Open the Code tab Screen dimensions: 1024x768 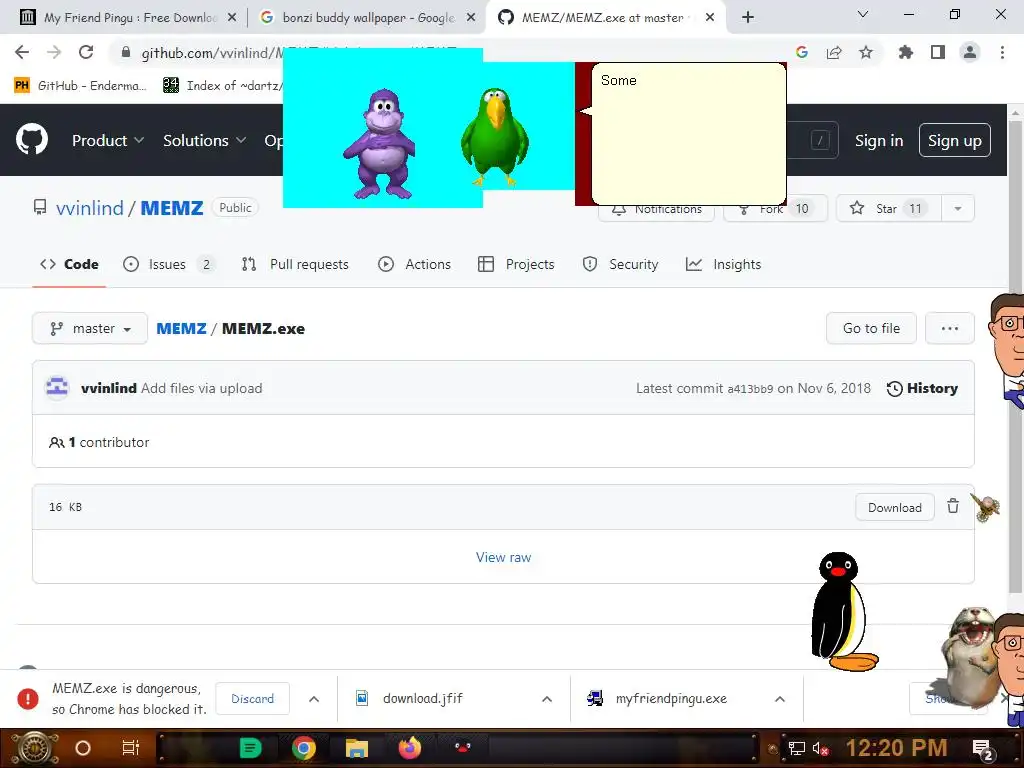69,264
